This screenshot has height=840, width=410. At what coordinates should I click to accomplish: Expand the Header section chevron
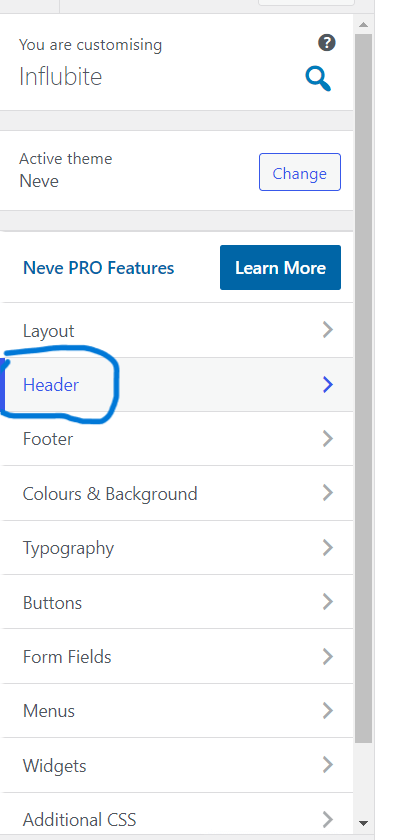pyautogui.click(x=328, y=384)
